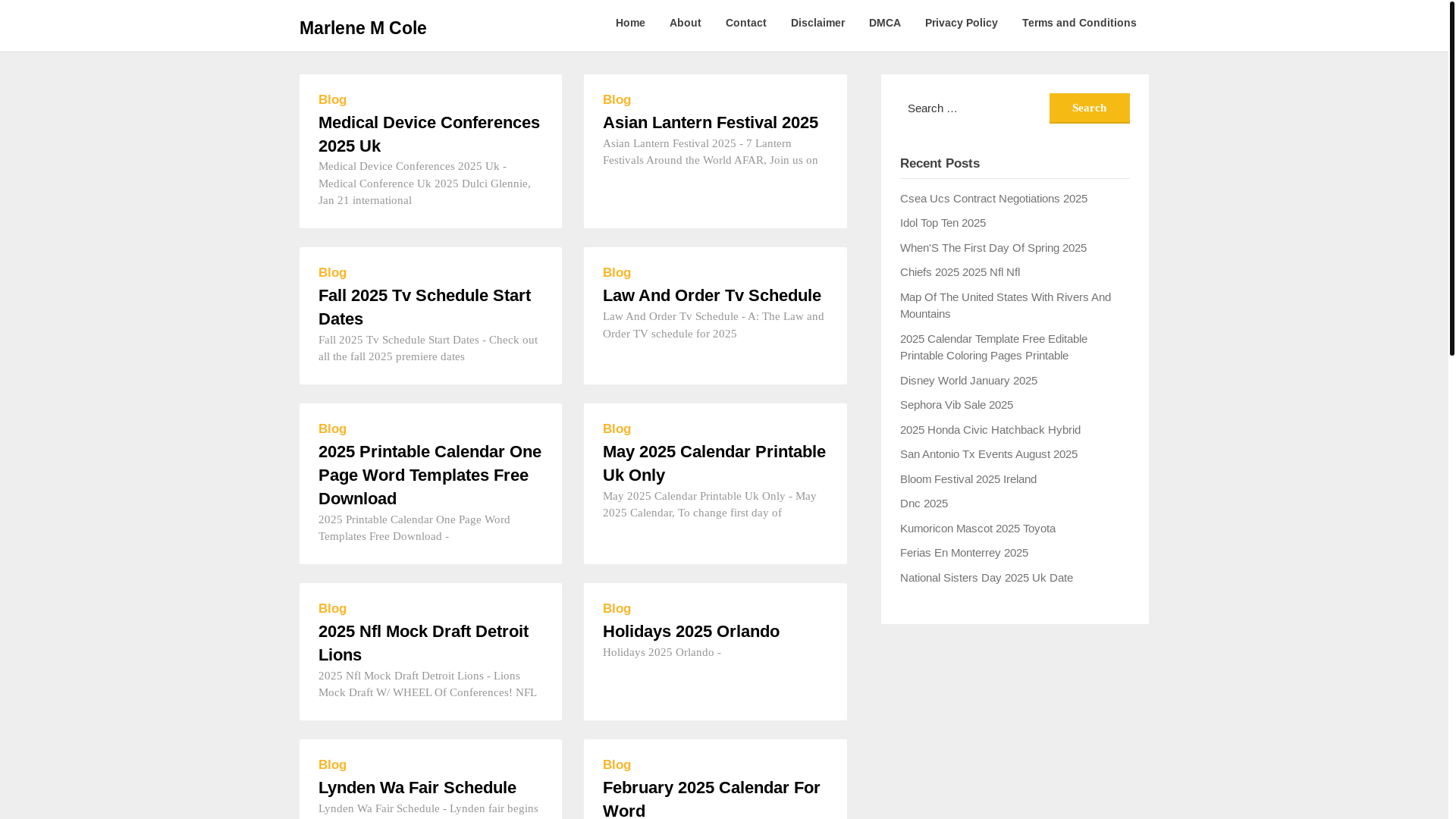Image resolution: width=1456 pixels, height=819 pixels.
Task: Open the Contact page
Action: pos(745,23)
